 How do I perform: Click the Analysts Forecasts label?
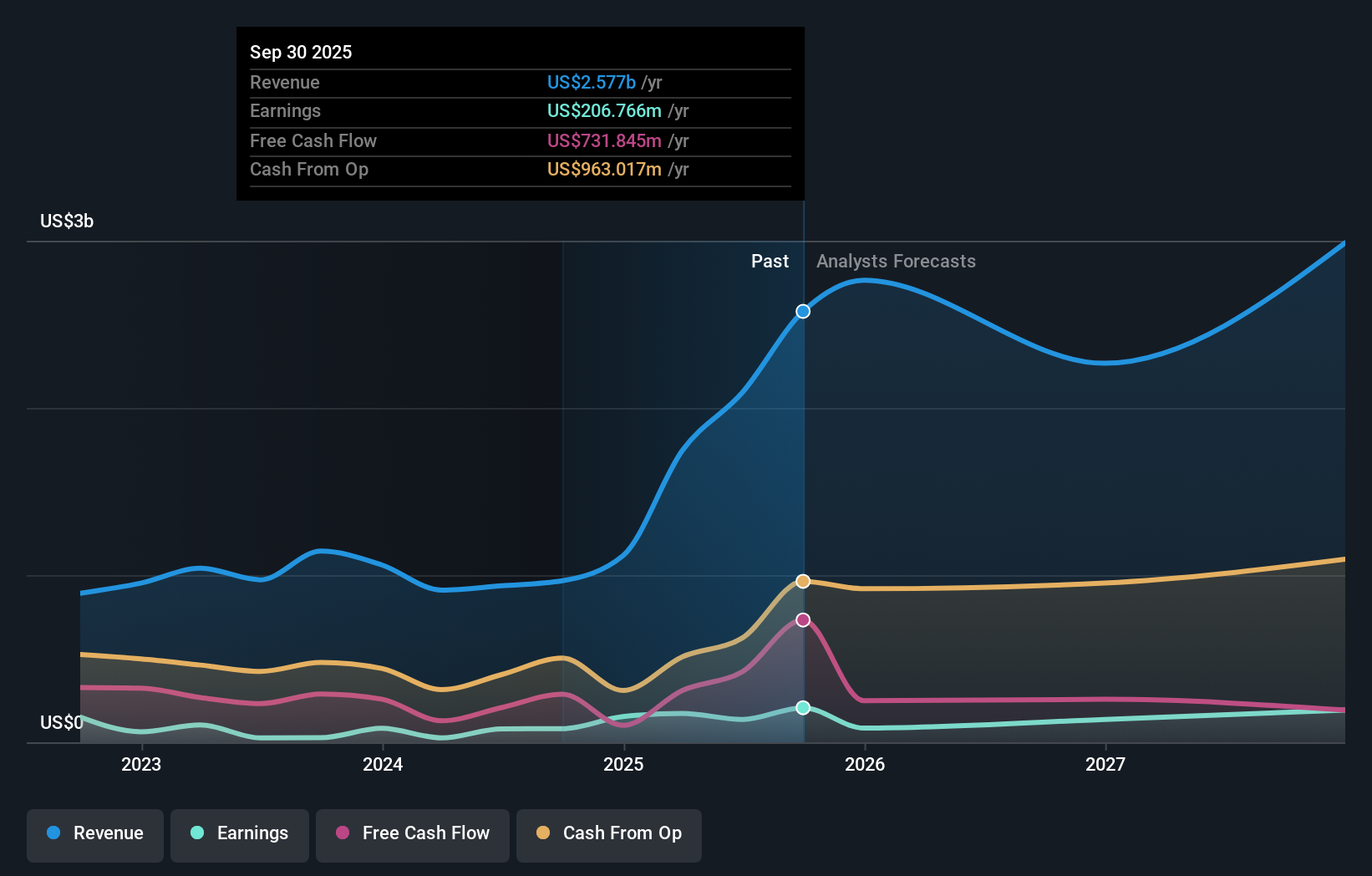[896, 262]
